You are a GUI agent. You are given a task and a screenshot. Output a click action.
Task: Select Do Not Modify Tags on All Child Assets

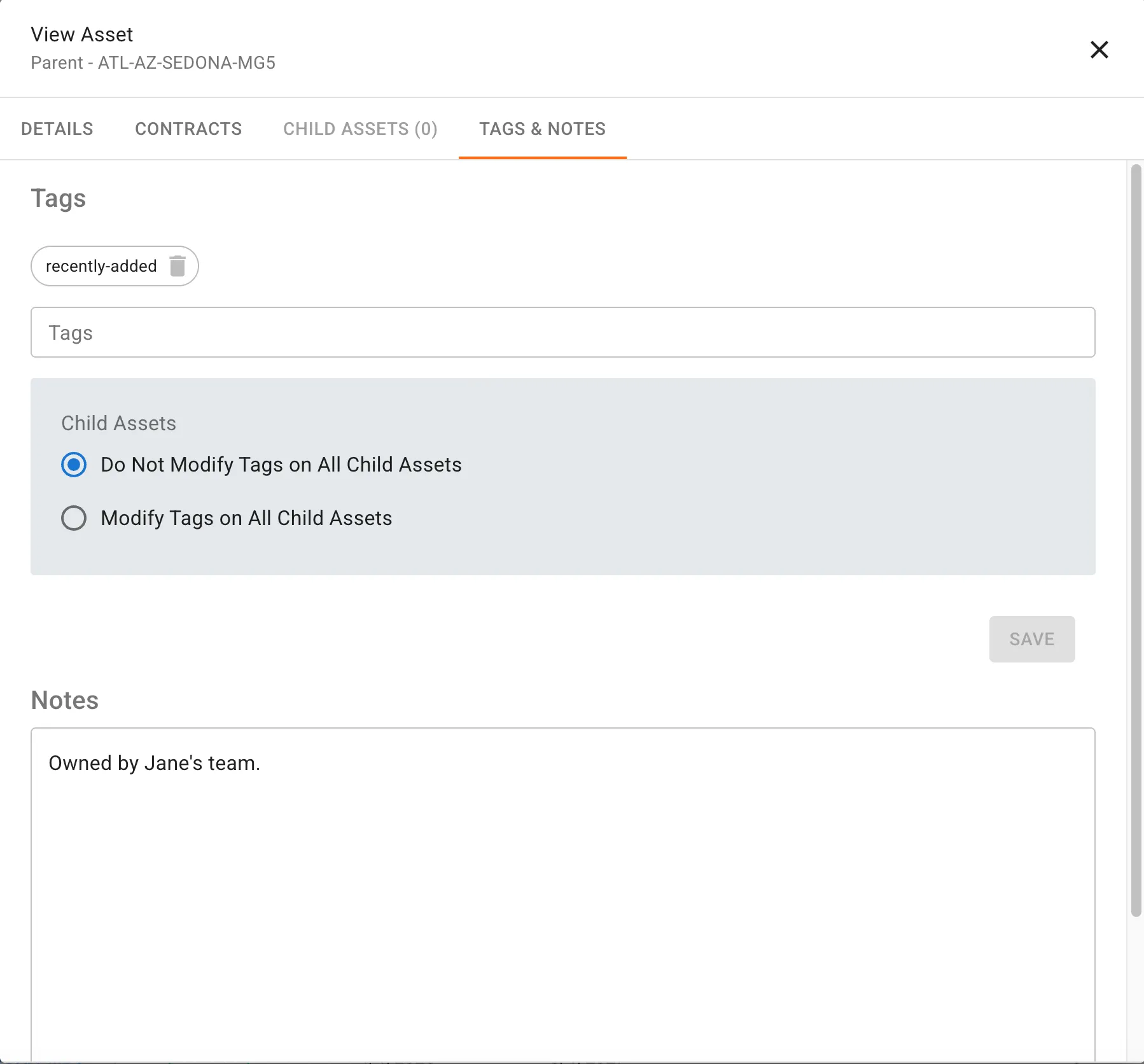(74, 465)
